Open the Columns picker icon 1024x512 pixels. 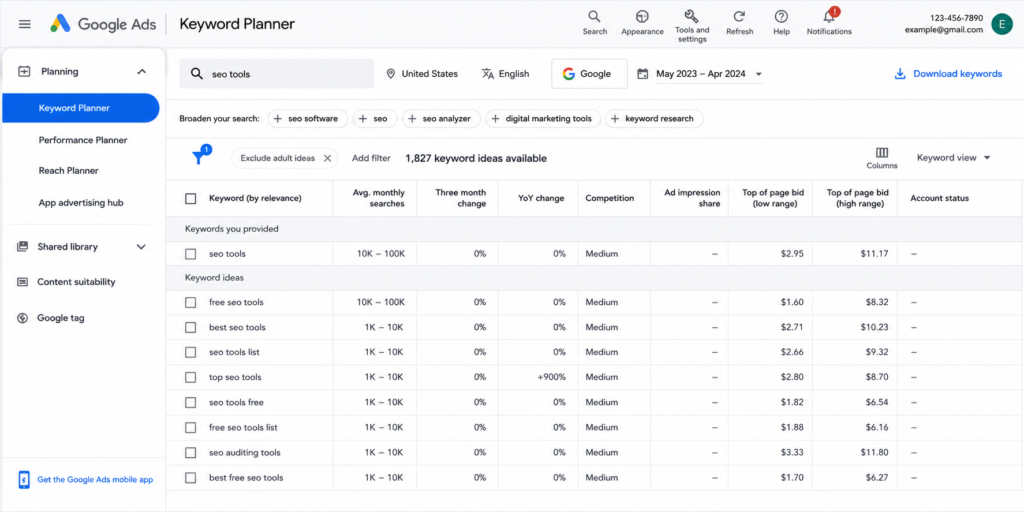click(882, 153)
